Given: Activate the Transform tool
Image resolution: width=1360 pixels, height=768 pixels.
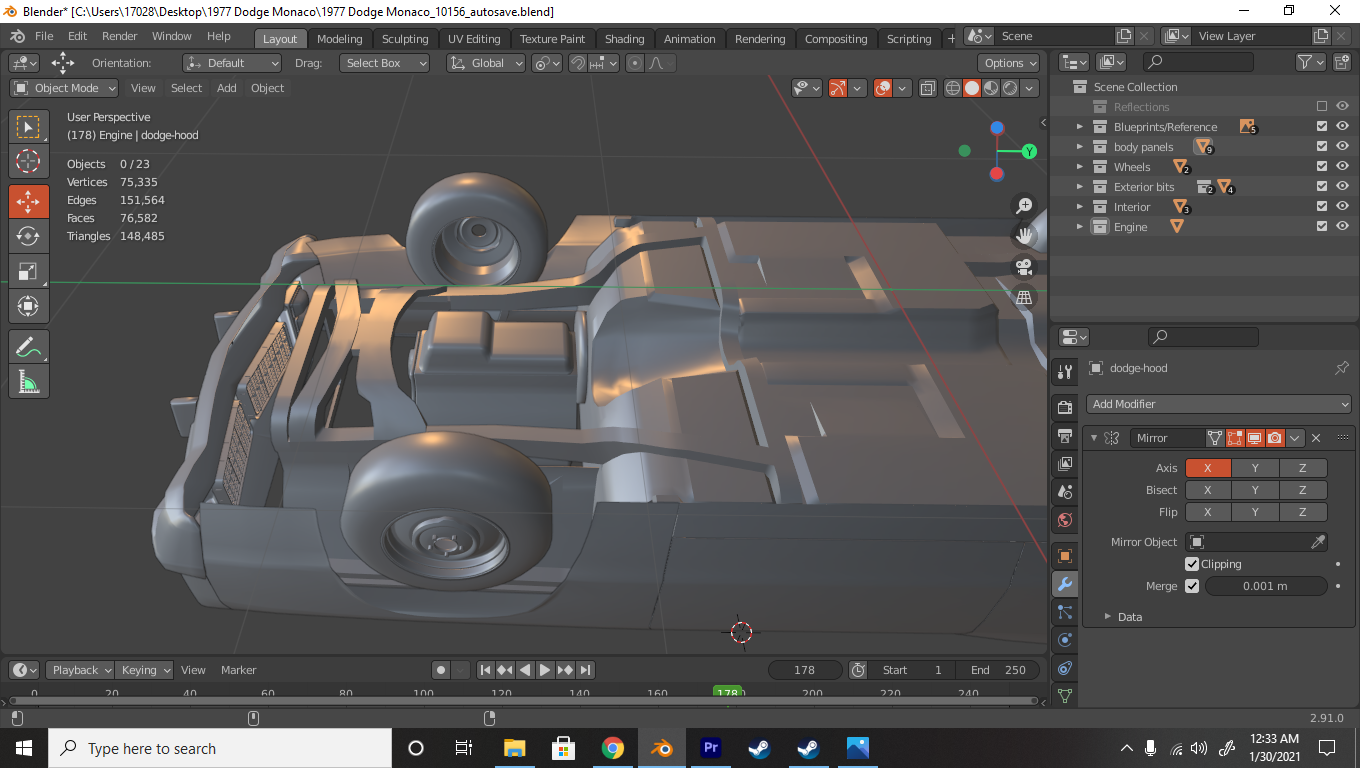Looking at the screenshot, I should tap(28, 306).
